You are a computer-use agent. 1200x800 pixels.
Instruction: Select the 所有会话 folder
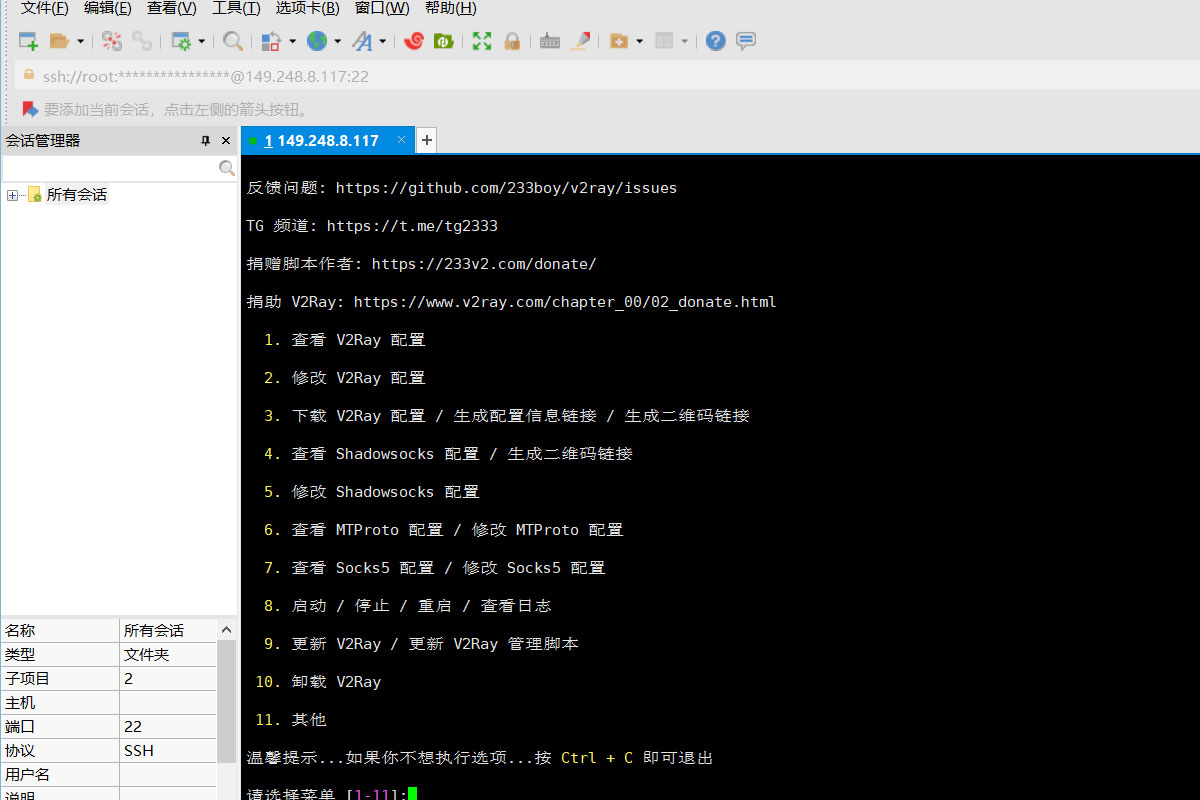77,195
